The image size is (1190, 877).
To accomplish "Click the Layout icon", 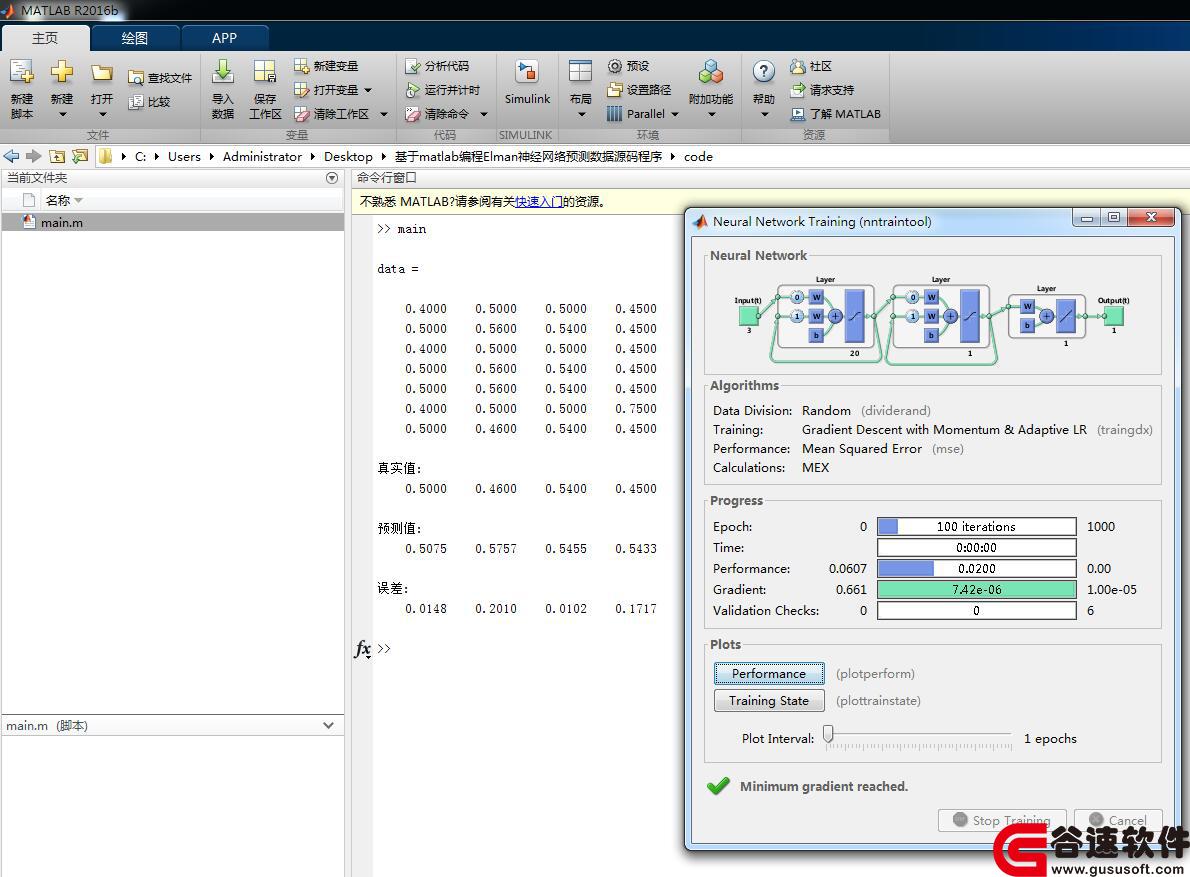I will coord(580,73).
